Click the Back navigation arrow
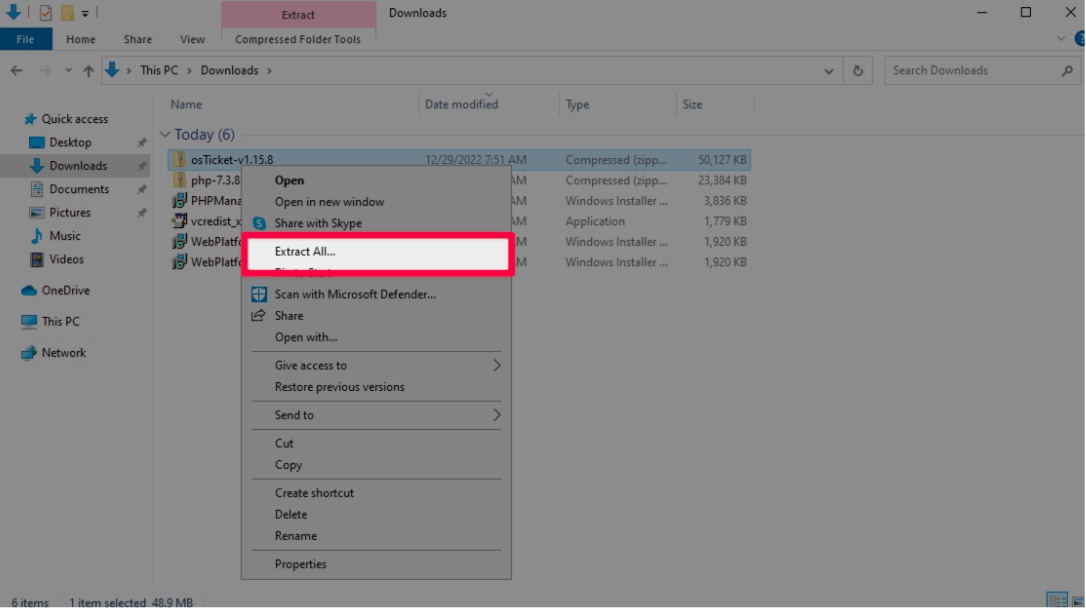This screenshot has width=1086, height=614. pyautogui.click(x=17, y=70)
